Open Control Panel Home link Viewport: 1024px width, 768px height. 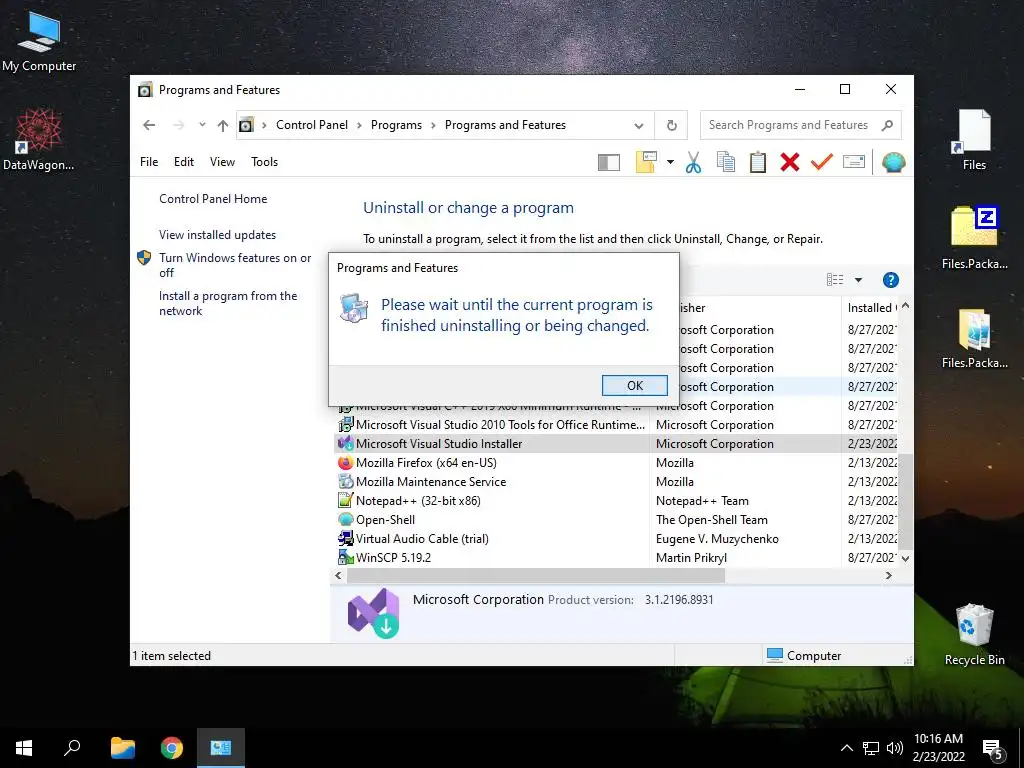tap(213, 199)
